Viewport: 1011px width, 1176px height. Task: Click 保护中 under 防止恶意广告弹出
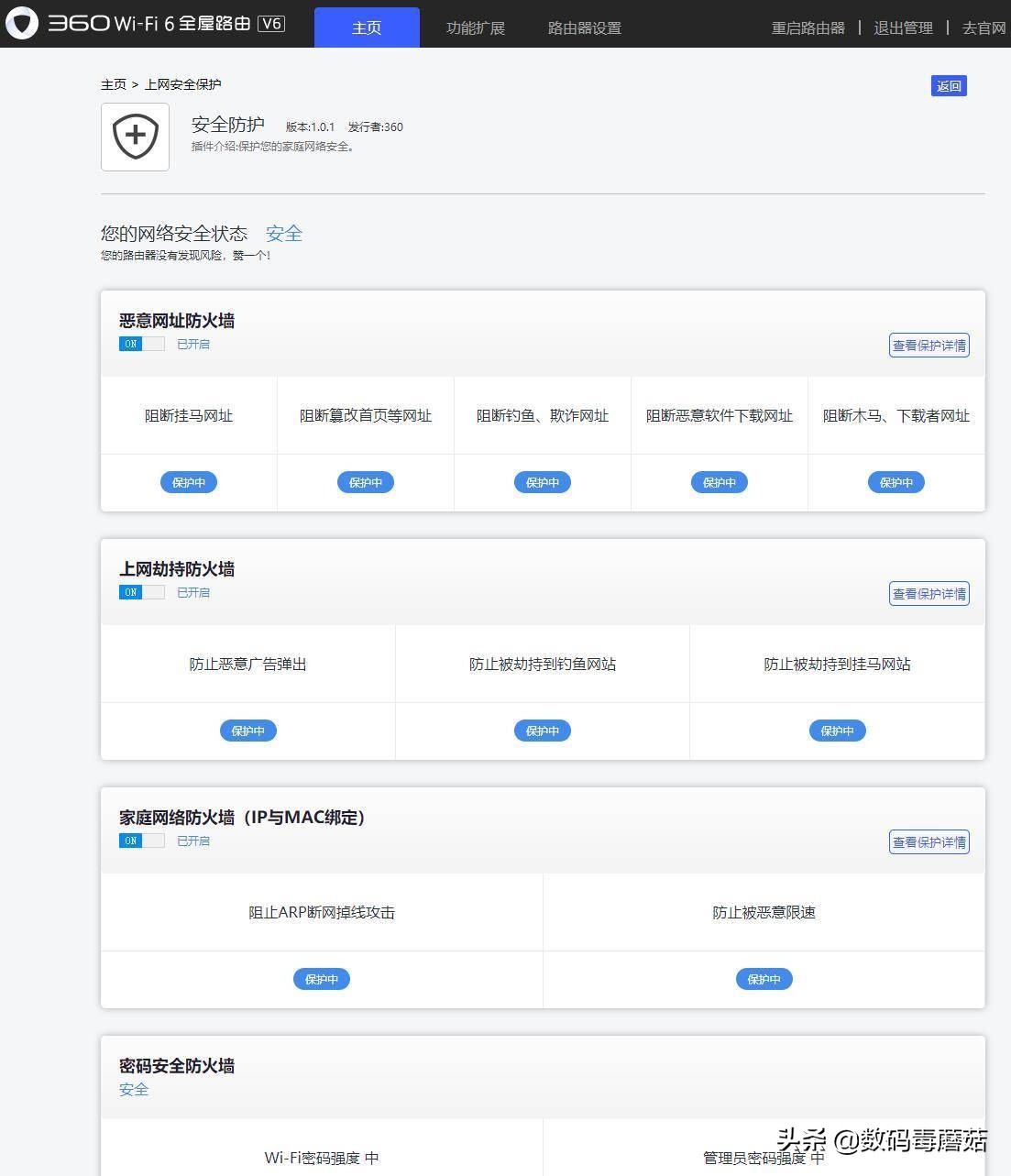(247, 731)
